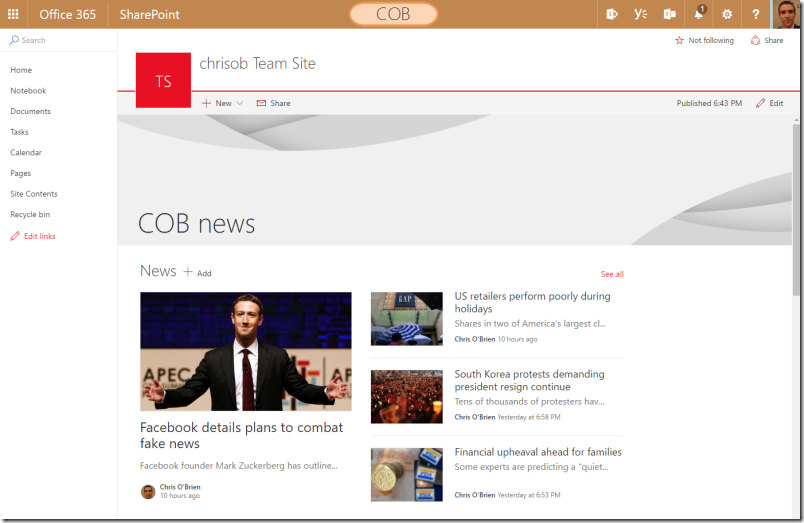Click the plus icon beside New
The width and height of the screenshot is (804, 523).
point(206,103)
